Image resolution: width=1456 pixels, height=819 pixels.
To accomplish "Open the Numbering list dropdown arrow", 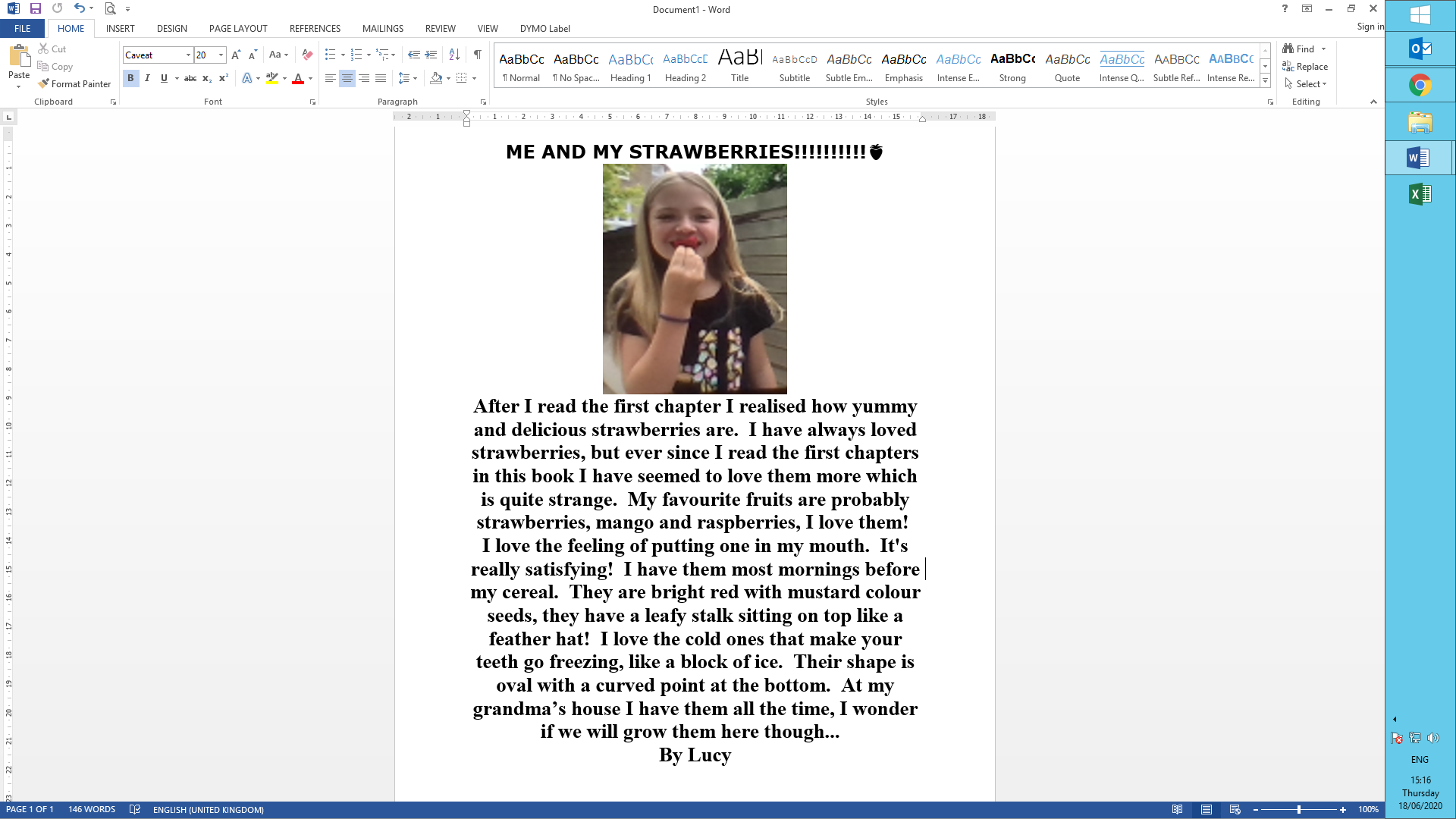I will (369, 55).
